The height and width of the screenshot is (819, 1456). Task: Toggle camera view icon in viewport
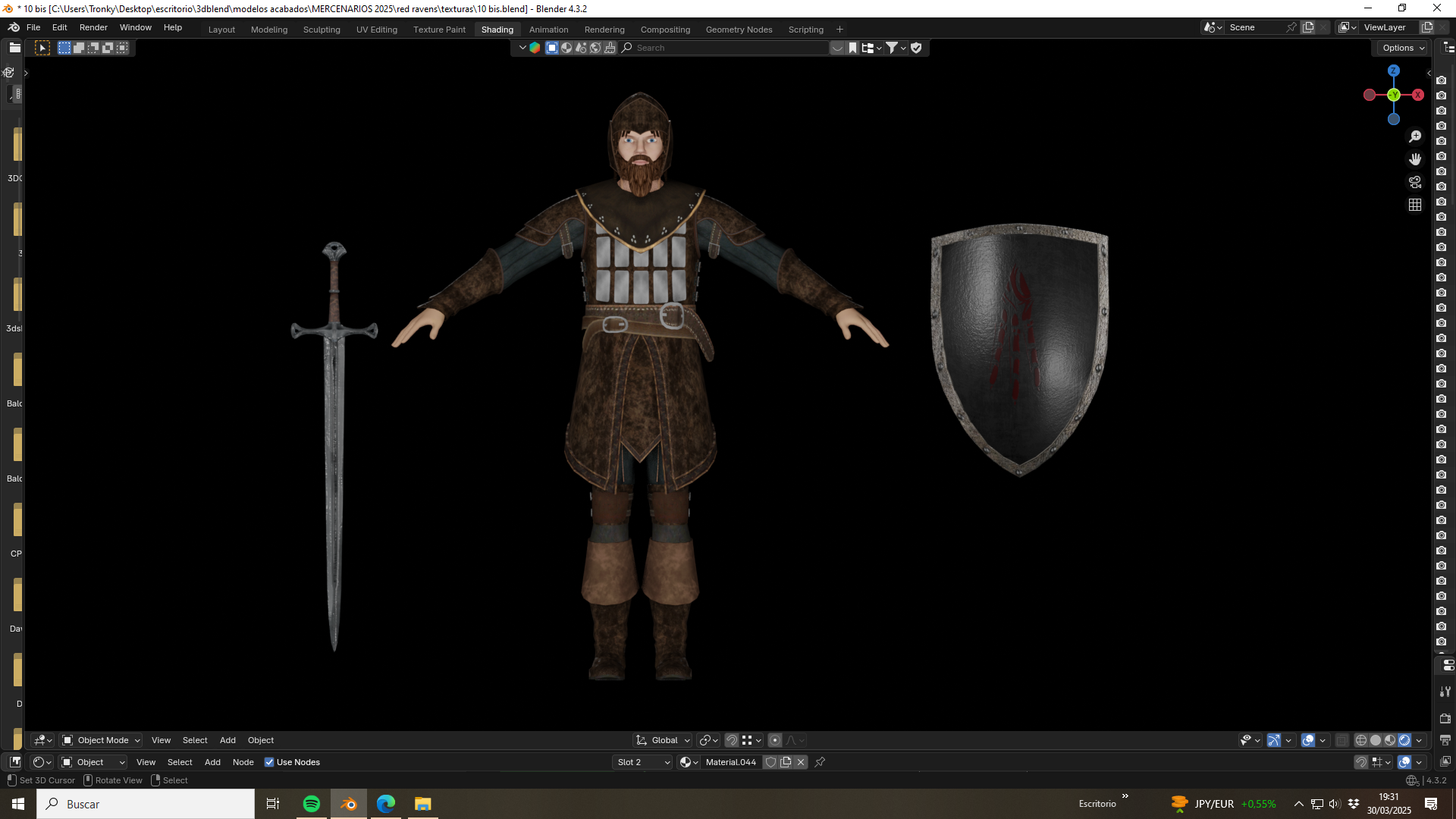[1415, 182]
